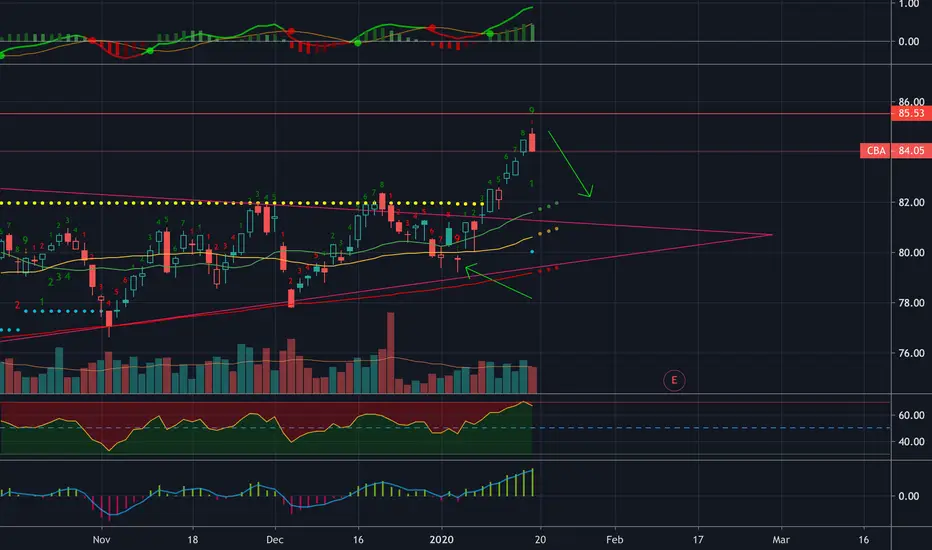Click the 82.00 price scale label
Screen dimensions: 932x550
pos(911,202)
